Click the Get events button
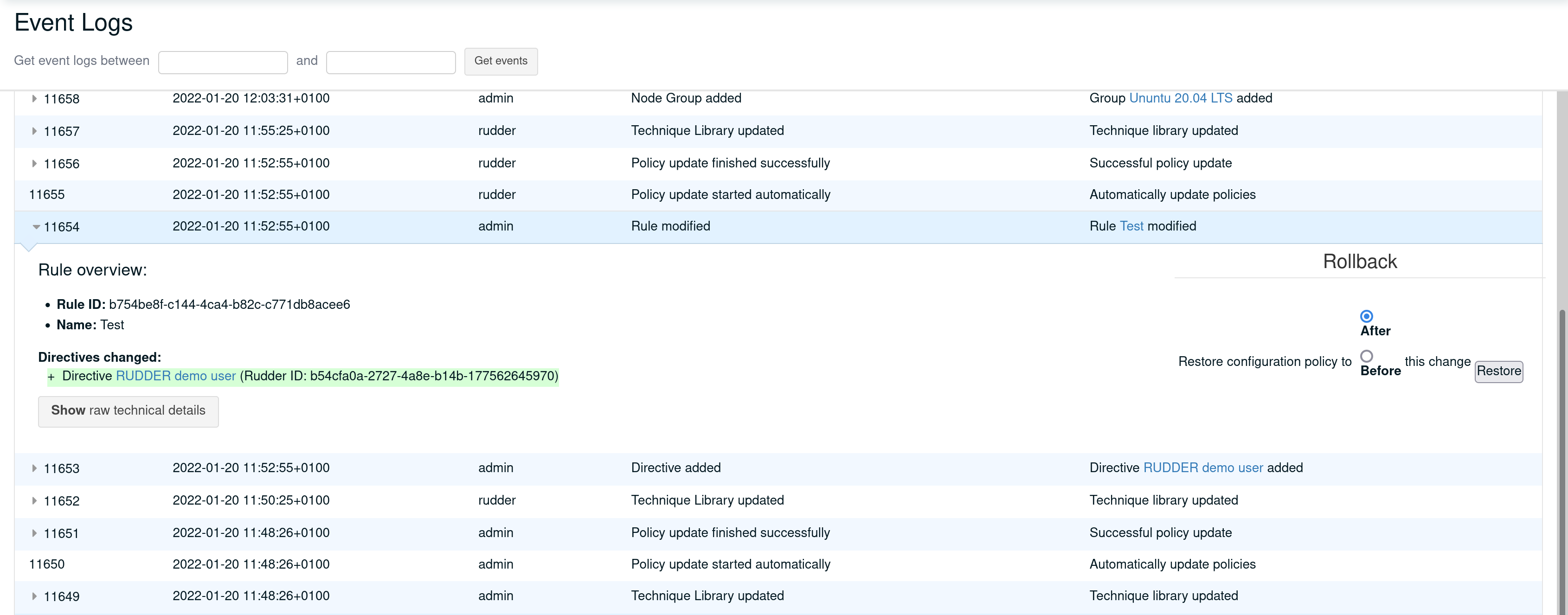 coord(501,61)
